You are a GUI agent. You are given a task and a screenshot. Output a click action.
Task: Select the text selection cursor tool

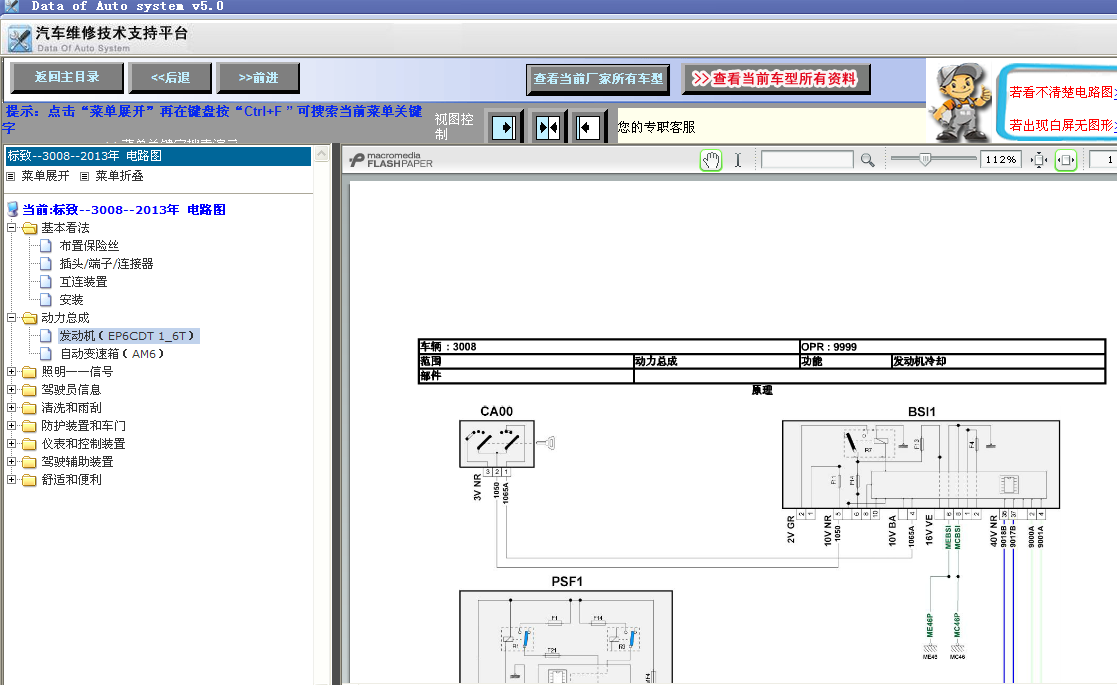click(x=738, y=160)
